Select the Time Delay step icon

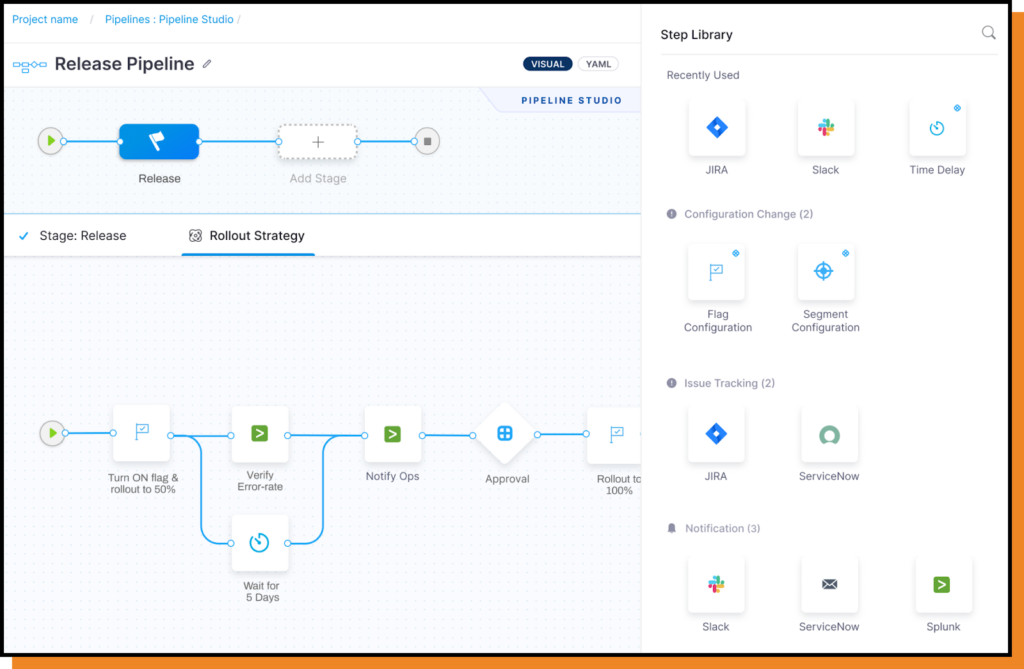point(937,127)
